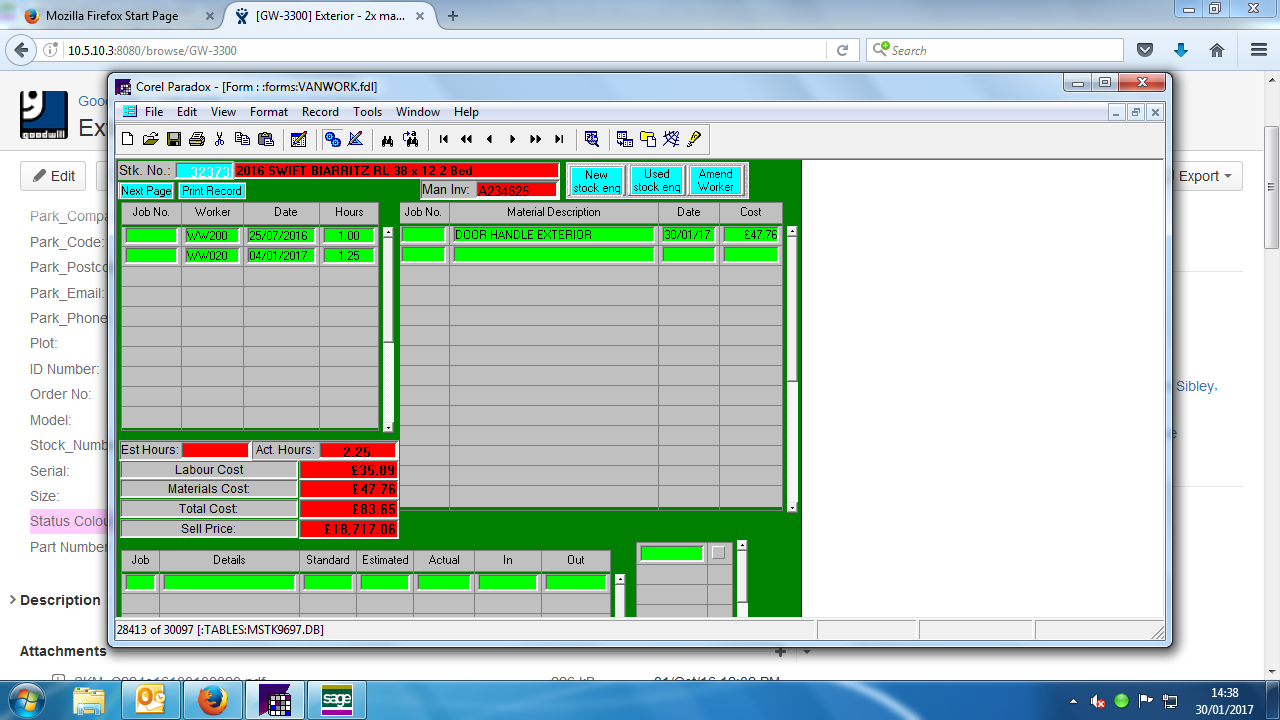Click the Next Page button

coord(146,191)
